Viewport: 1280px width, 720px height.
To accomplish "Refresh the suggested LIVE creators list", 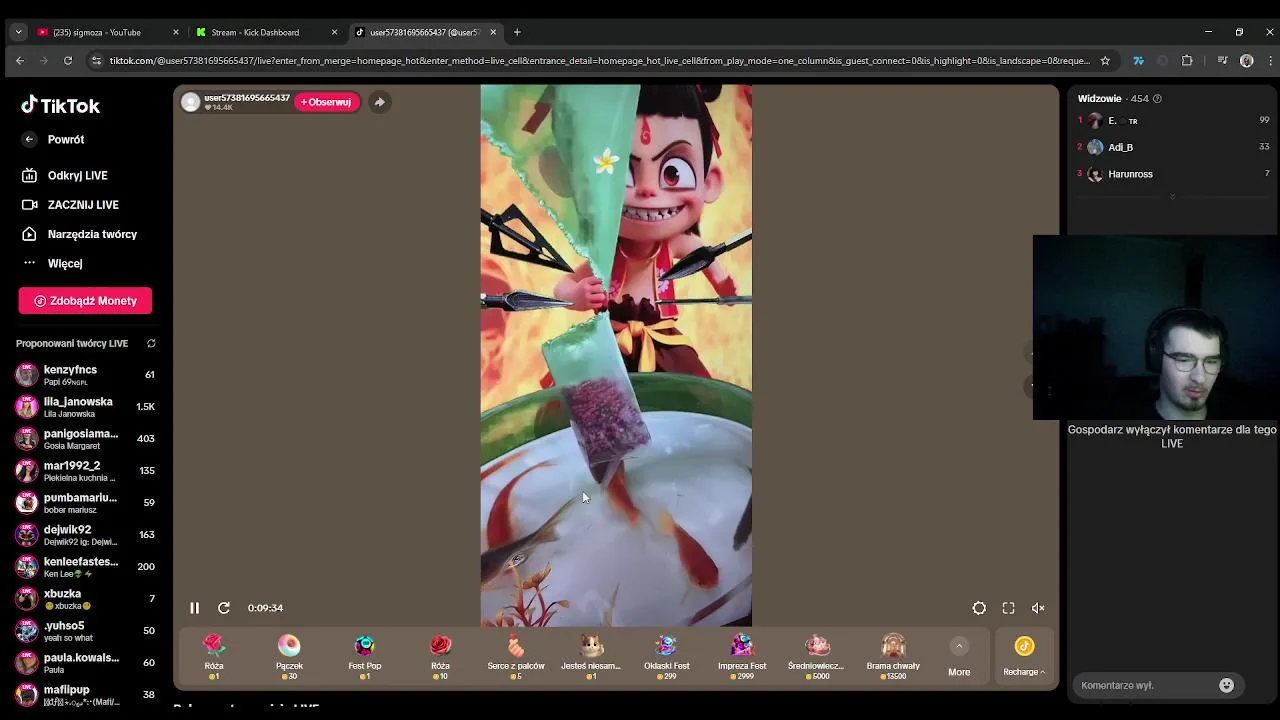I will (151, 343).
